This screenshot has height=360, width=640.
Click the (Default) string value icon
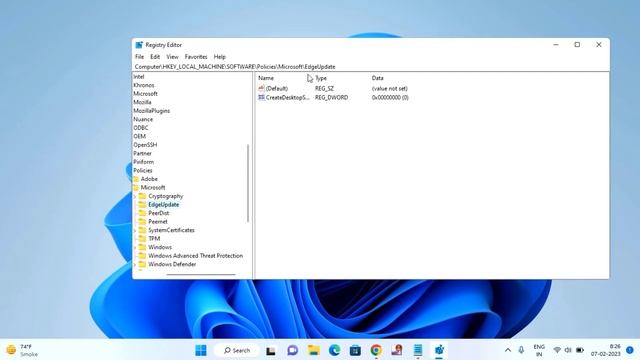[261, 89]
